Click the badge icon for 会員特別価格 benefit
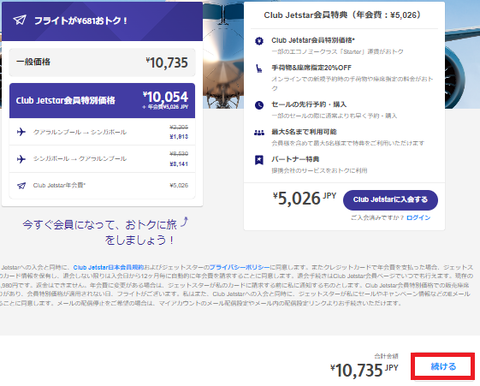 pos(259,41)
